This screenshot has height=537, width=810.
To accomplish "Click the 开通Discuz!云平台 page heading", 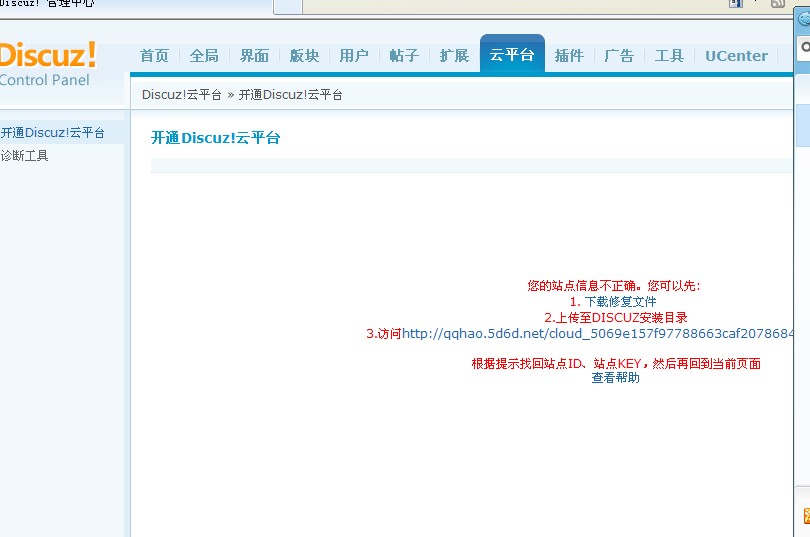I will [x=215, y=138].
